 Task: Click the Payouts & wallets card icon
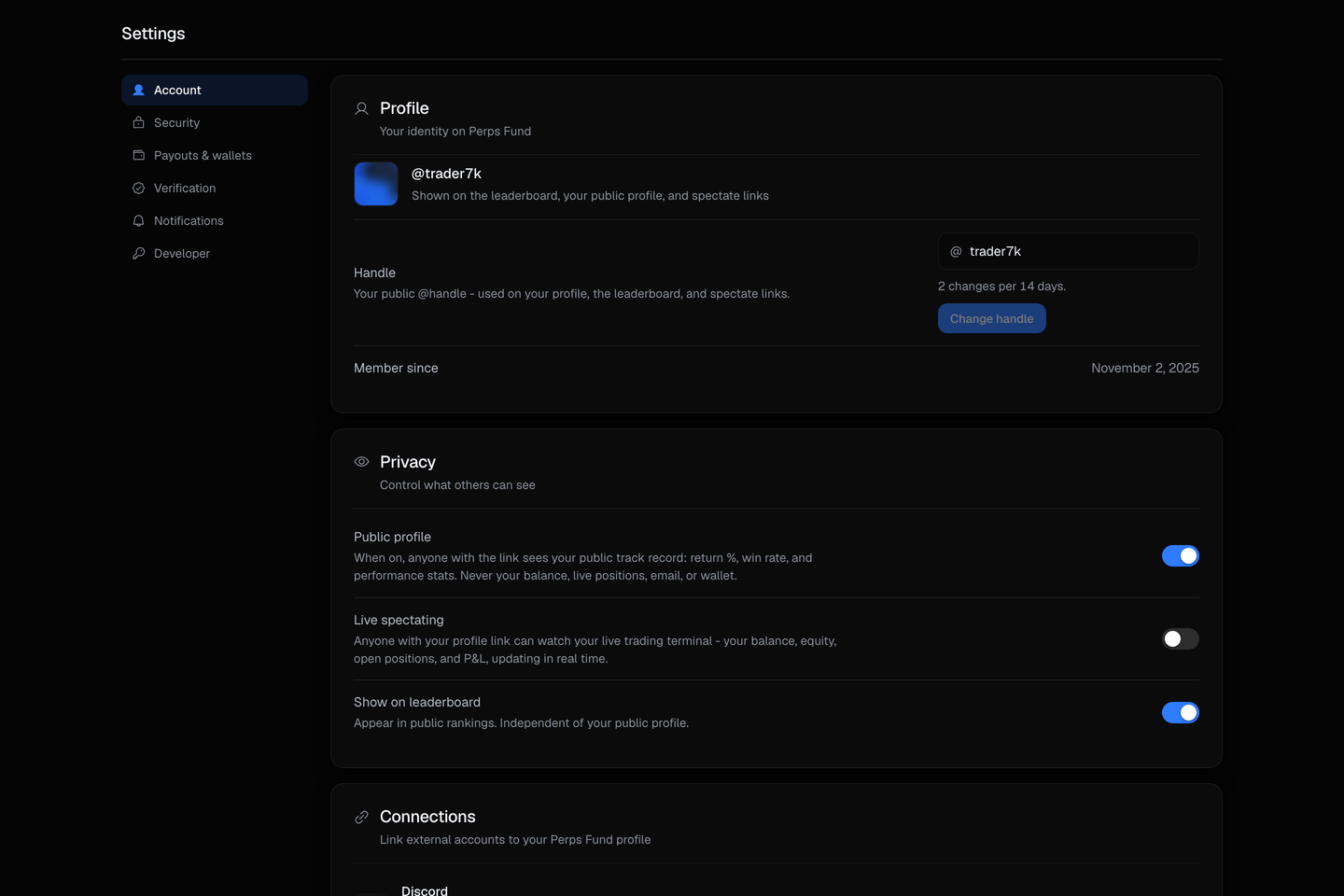(138, 156)
